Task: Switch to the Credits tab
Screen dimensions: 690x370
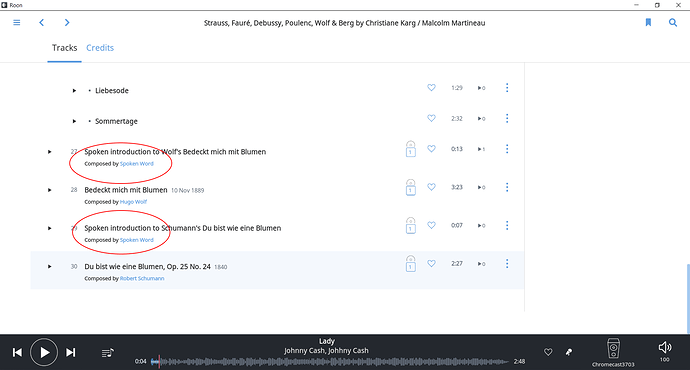Action: coord(100,48)
